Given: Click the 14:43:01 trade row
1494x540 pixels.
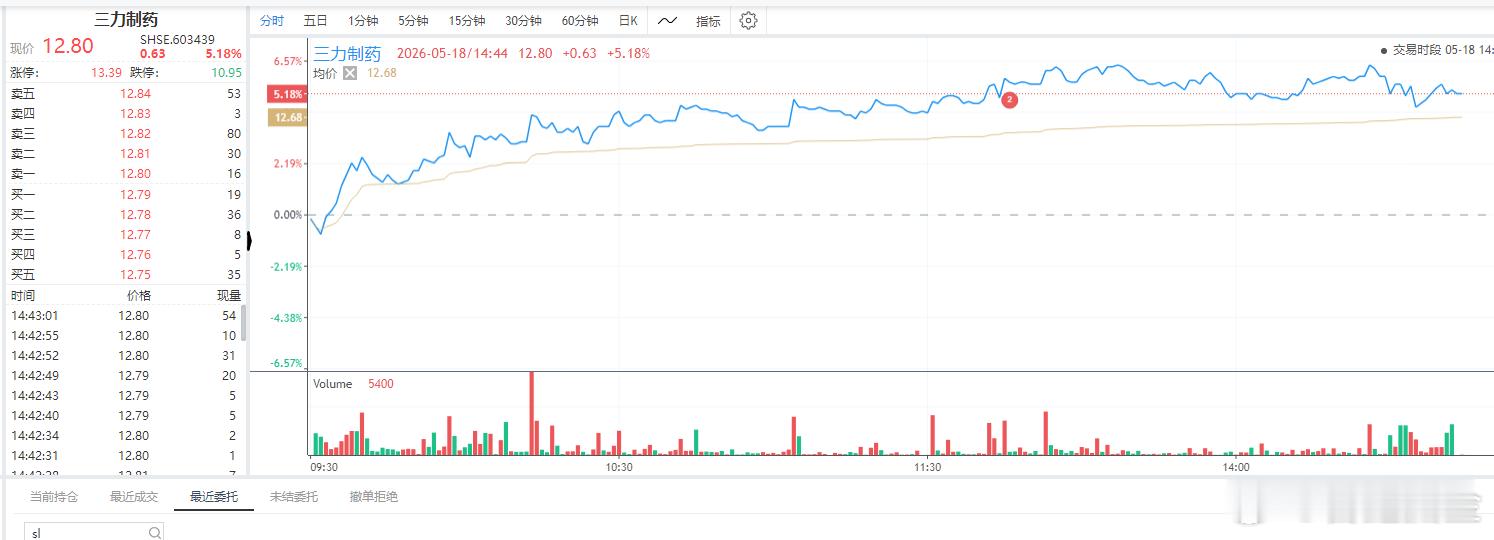Looking at the screenshot, I should tap(124, 315).
